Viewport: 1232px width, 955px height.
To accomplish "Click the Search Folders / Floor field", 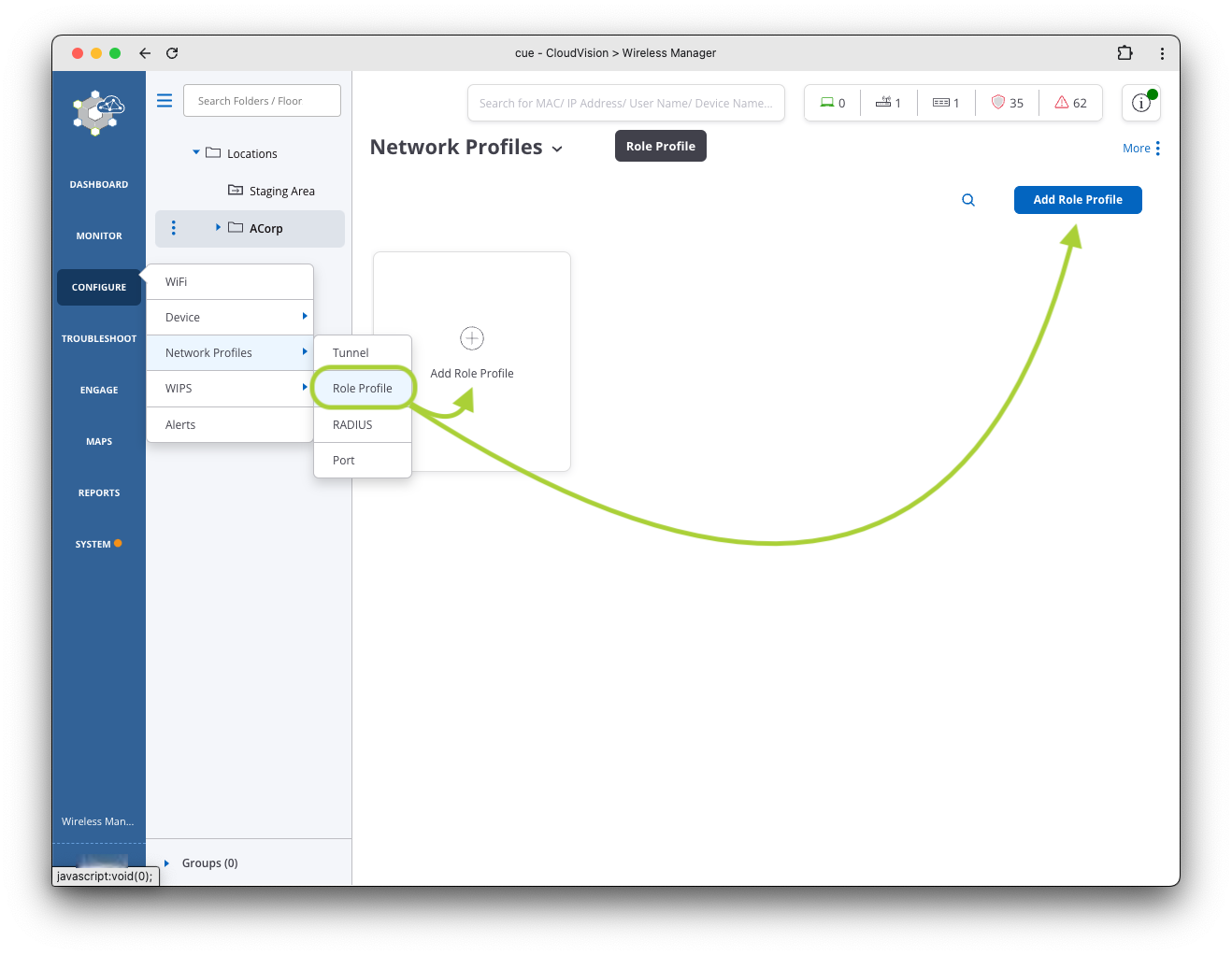I will pyautogui.click(x=262, y=101).
